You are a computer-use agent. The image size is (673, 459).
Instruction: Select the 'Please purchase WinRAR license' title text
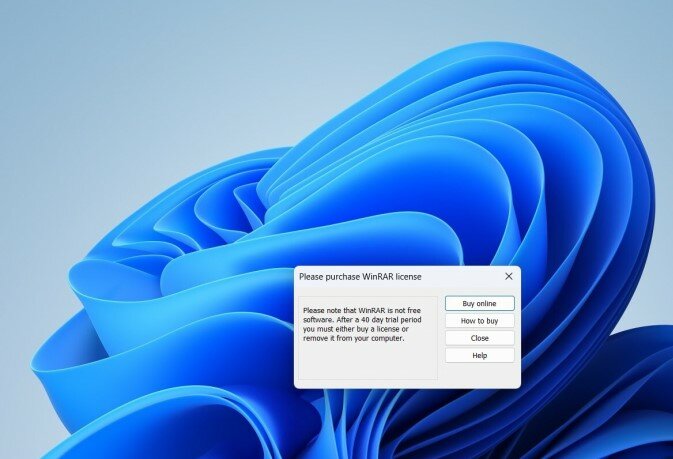[360, 277]
